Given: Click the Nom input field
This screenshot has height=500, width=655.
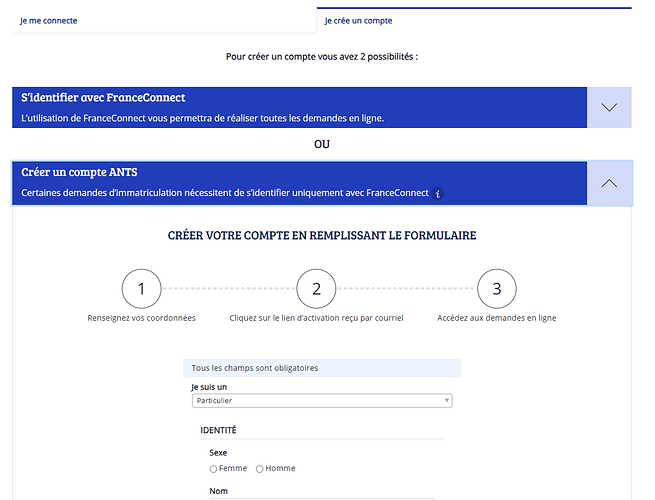Looking at the screenshot, I should [322, 499].
